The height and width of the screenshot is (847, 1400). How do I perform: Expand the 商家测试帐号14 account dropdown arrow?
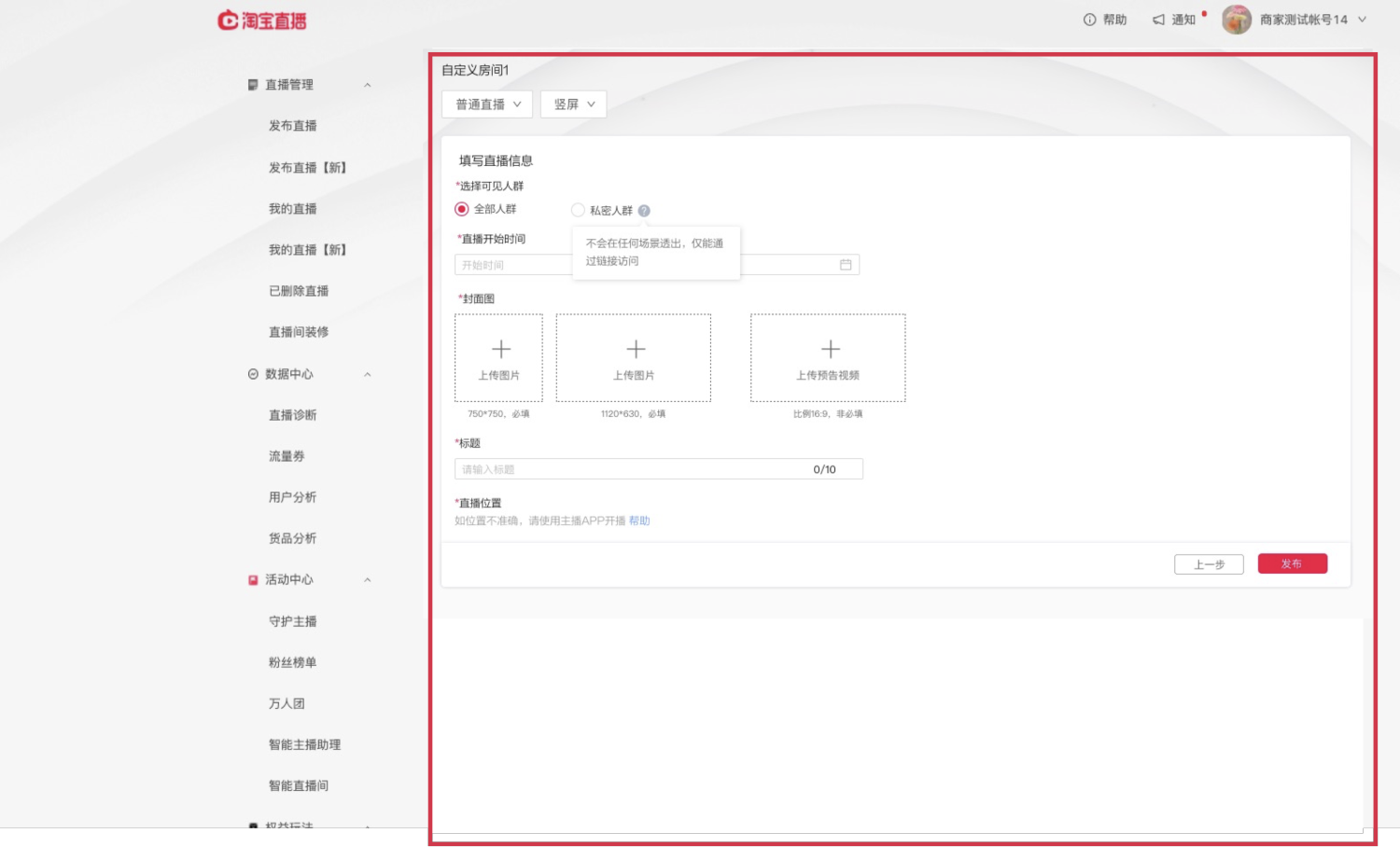click(1362, 20)
